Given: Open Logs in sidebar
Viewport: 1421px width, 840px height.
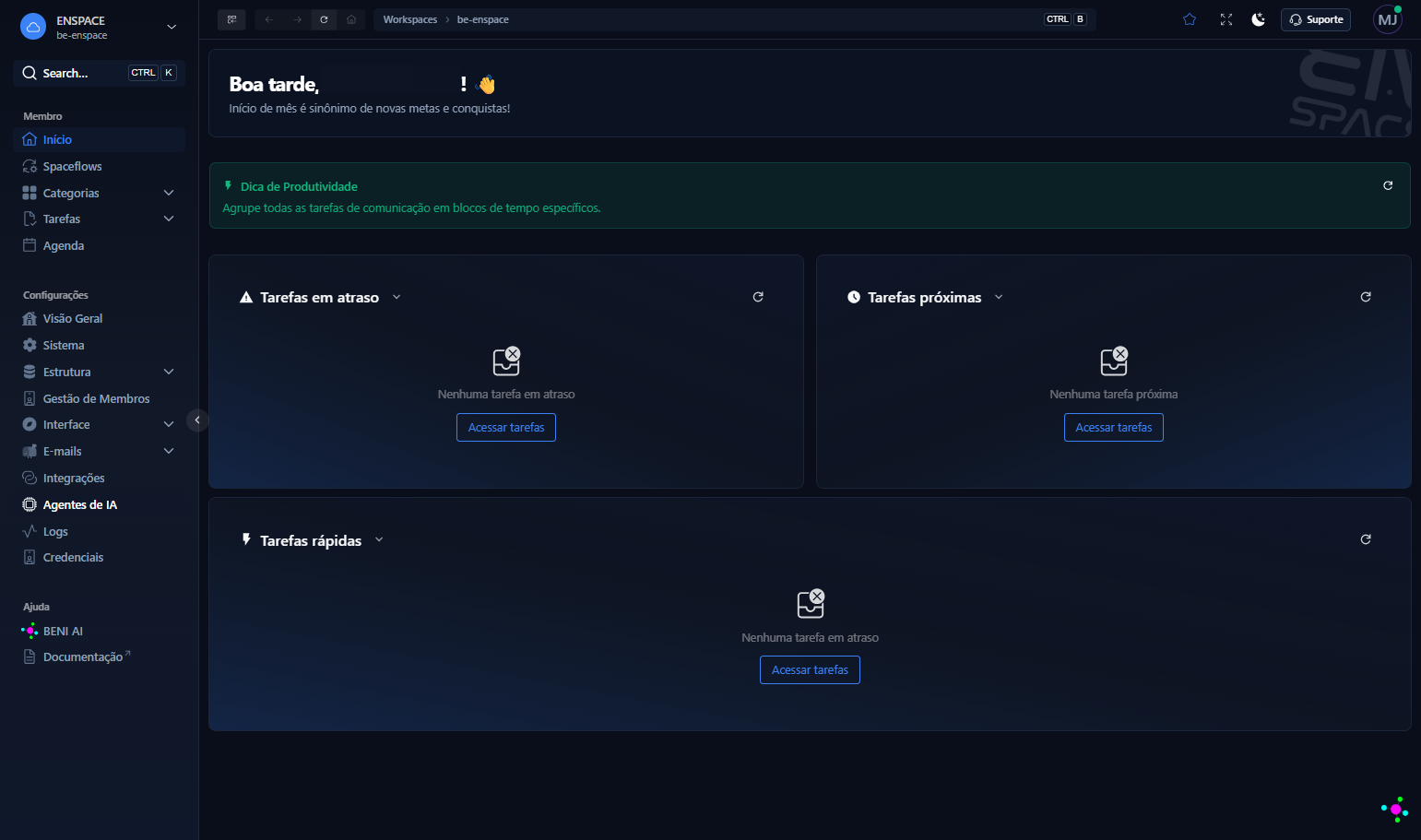Looking at the screenshot, I should (100, 531).
